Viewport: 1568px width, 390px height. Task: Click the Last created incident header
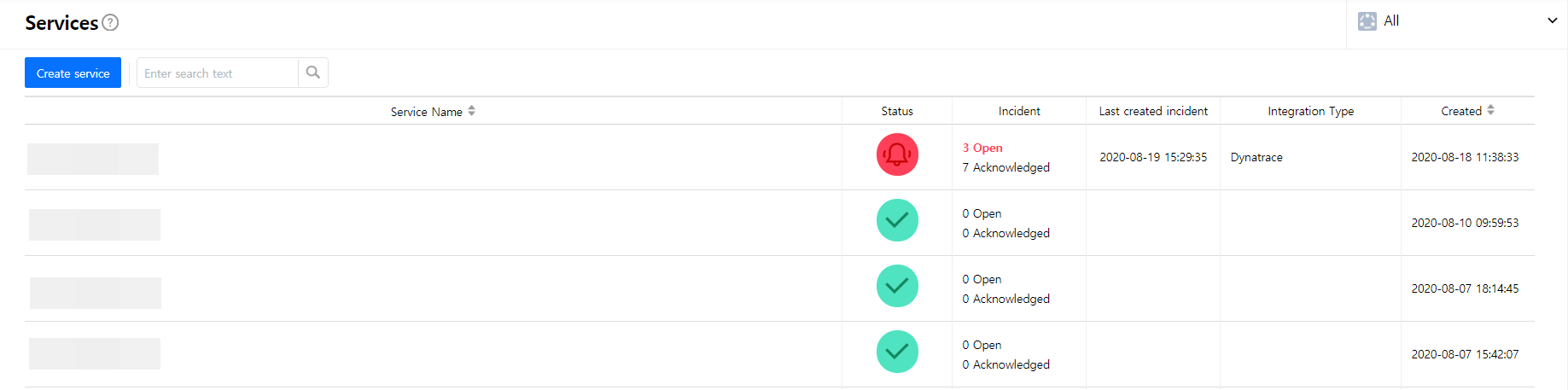pyautogui.click(x=1153, y=111)
